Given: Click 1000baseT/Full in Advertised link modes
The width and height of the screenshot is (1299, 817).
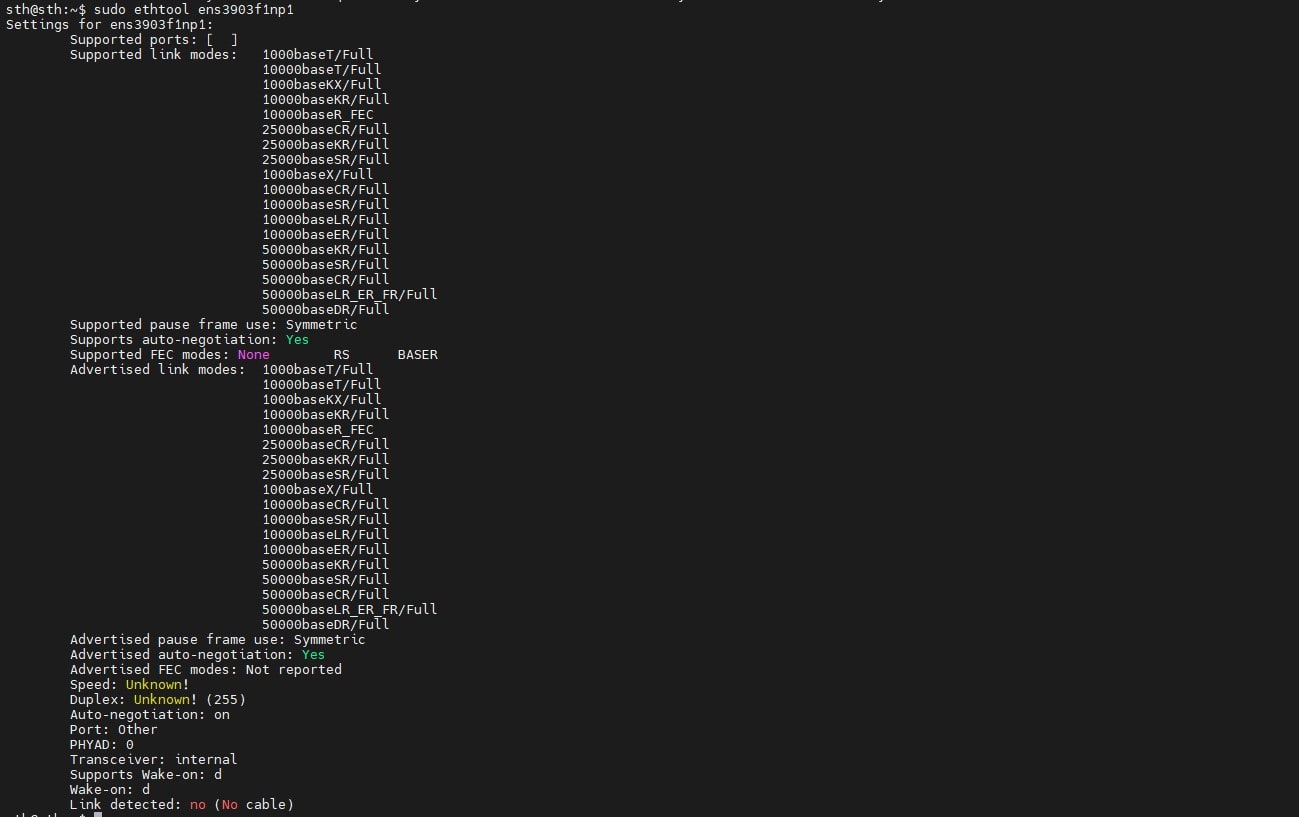Looking at the screenshot, I should tap(317, 369).
